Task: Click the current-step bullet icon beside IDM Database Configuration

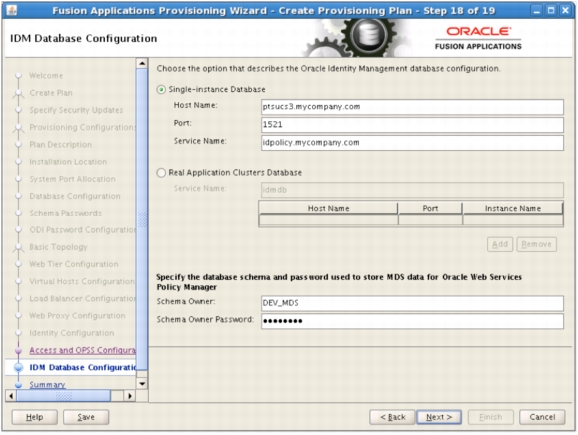Action: [18, 368]
